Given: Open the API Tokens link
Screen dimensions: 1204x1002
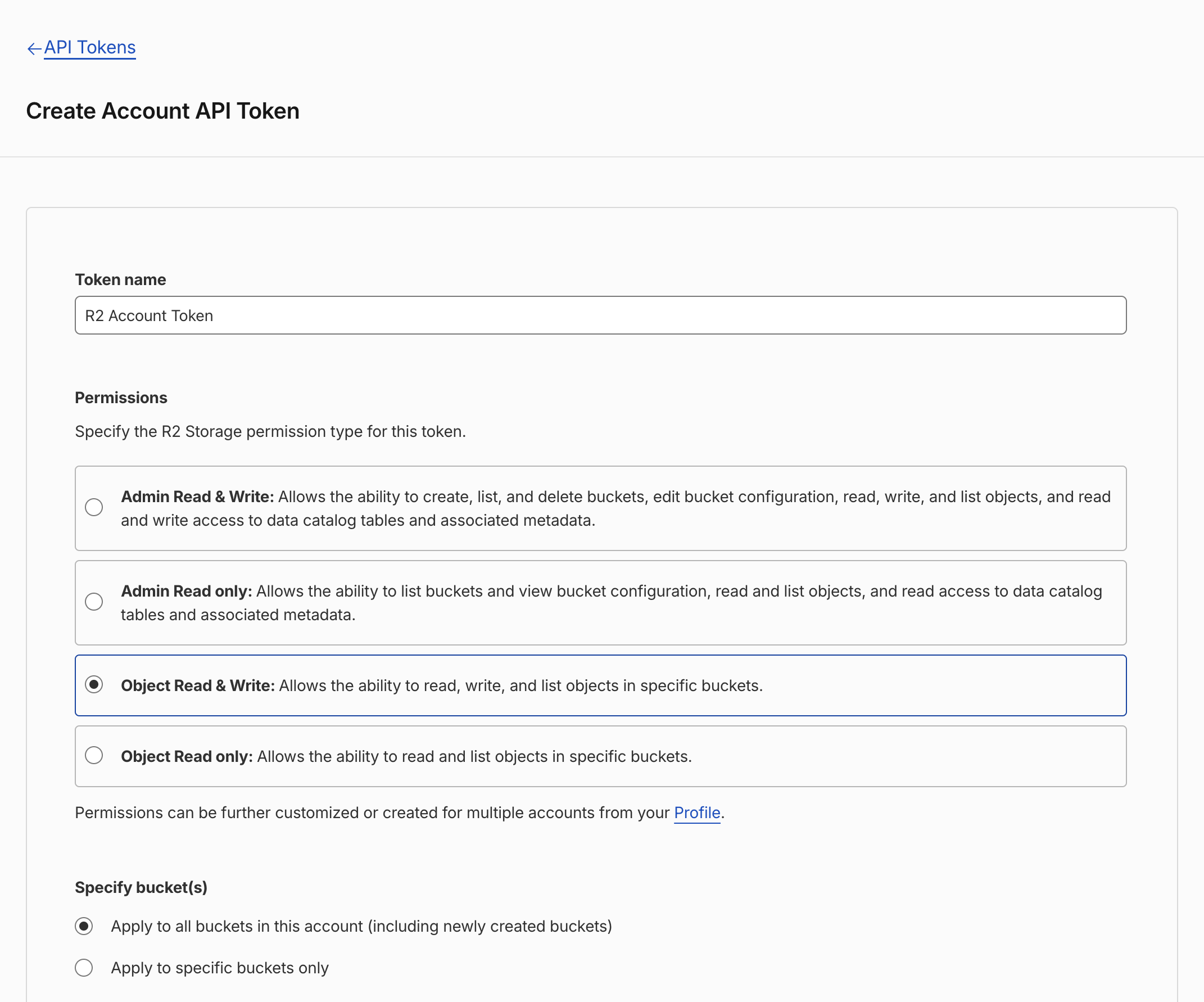Looking at the screenshot, I should coord(89,47).
